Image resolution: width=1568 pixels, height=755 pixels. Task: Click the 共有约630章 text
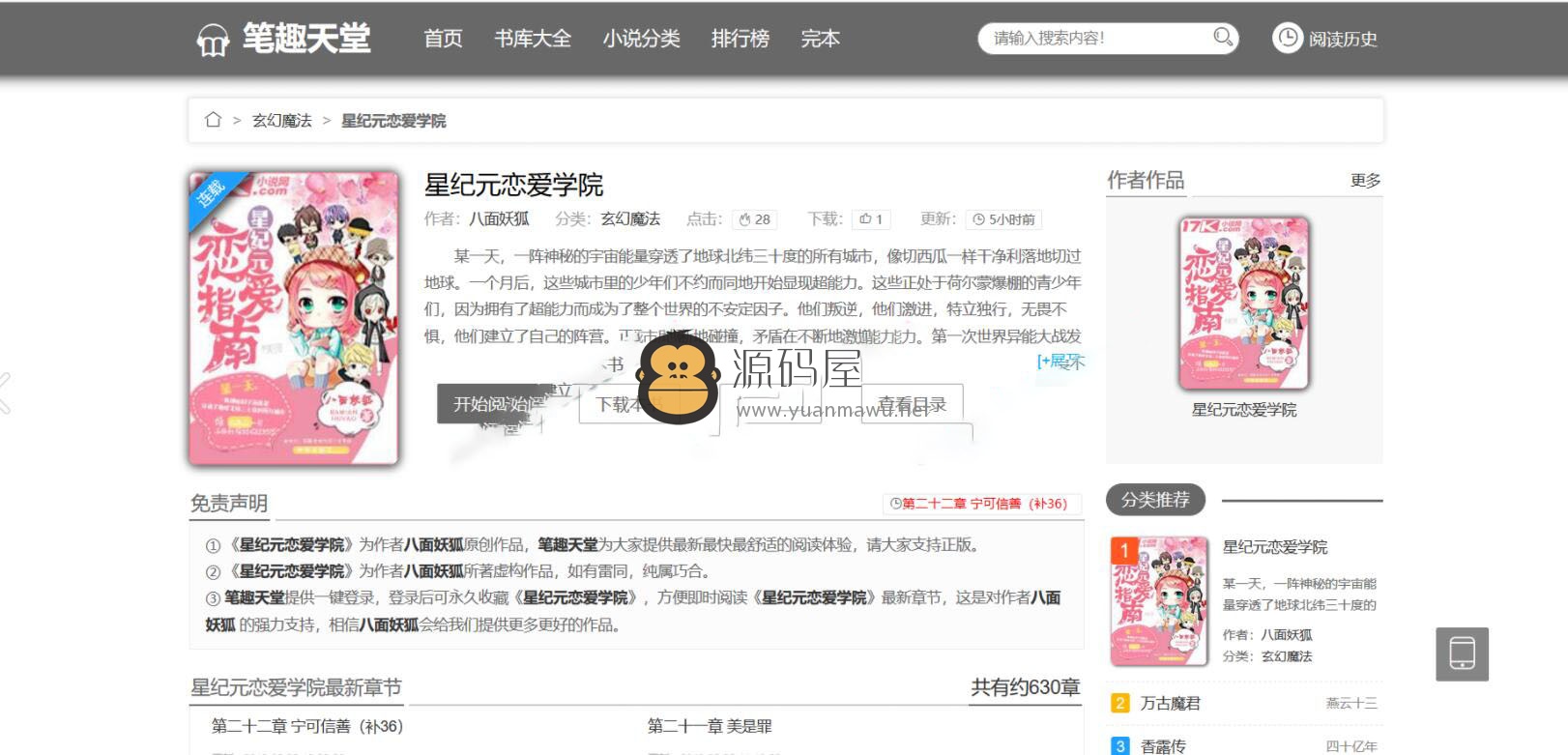[x=1025, y=687]
